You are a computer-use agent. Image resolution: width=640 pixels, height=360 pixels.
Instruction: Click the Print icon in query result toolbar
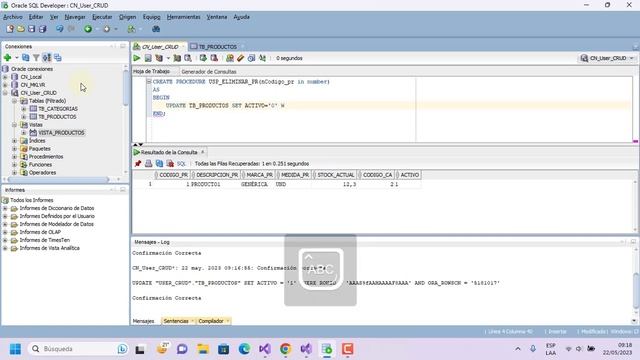click(x=149, y=164)
